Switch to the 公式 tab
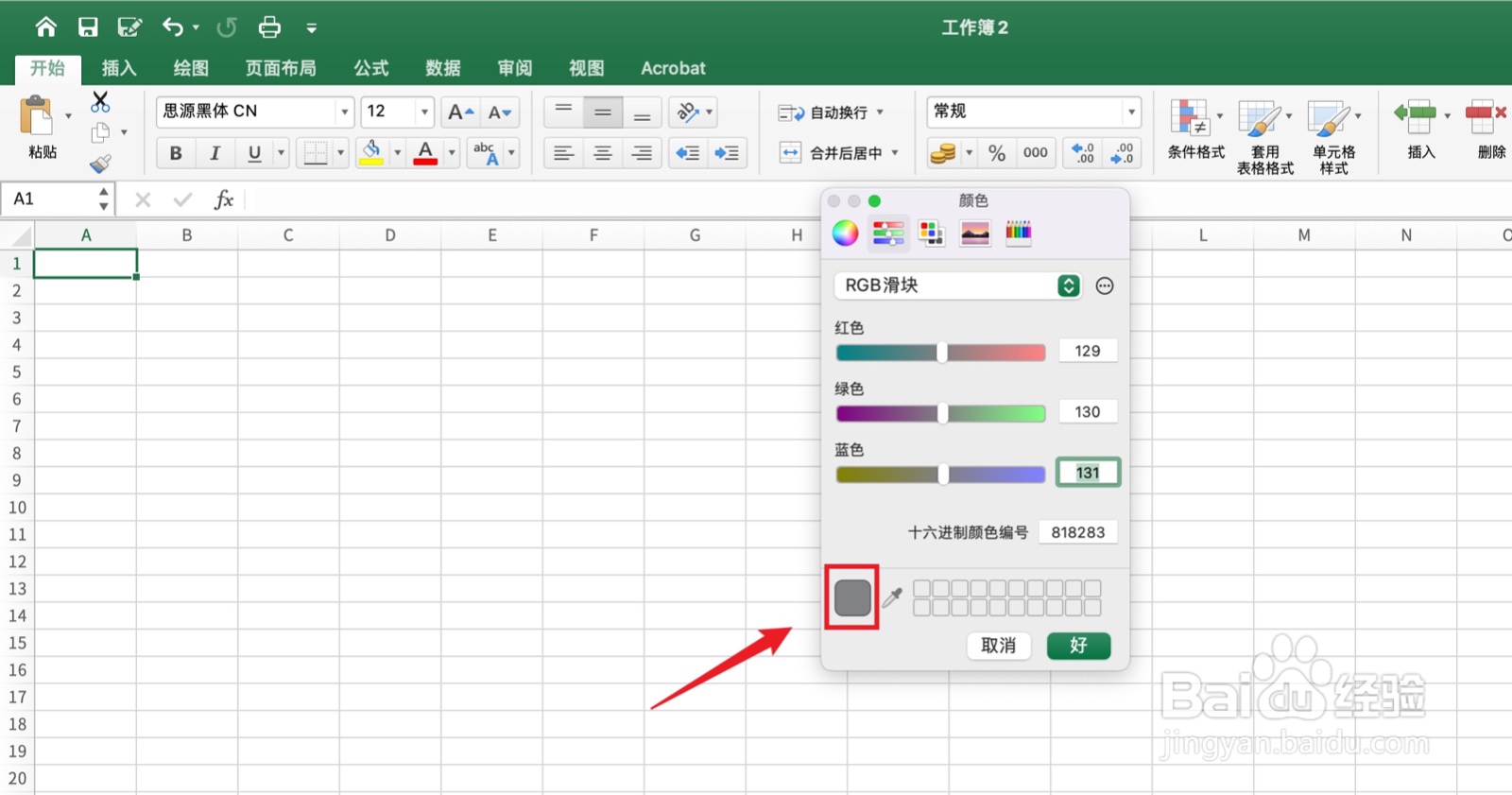The image size is (1512, 795). [x=370, y=68]
